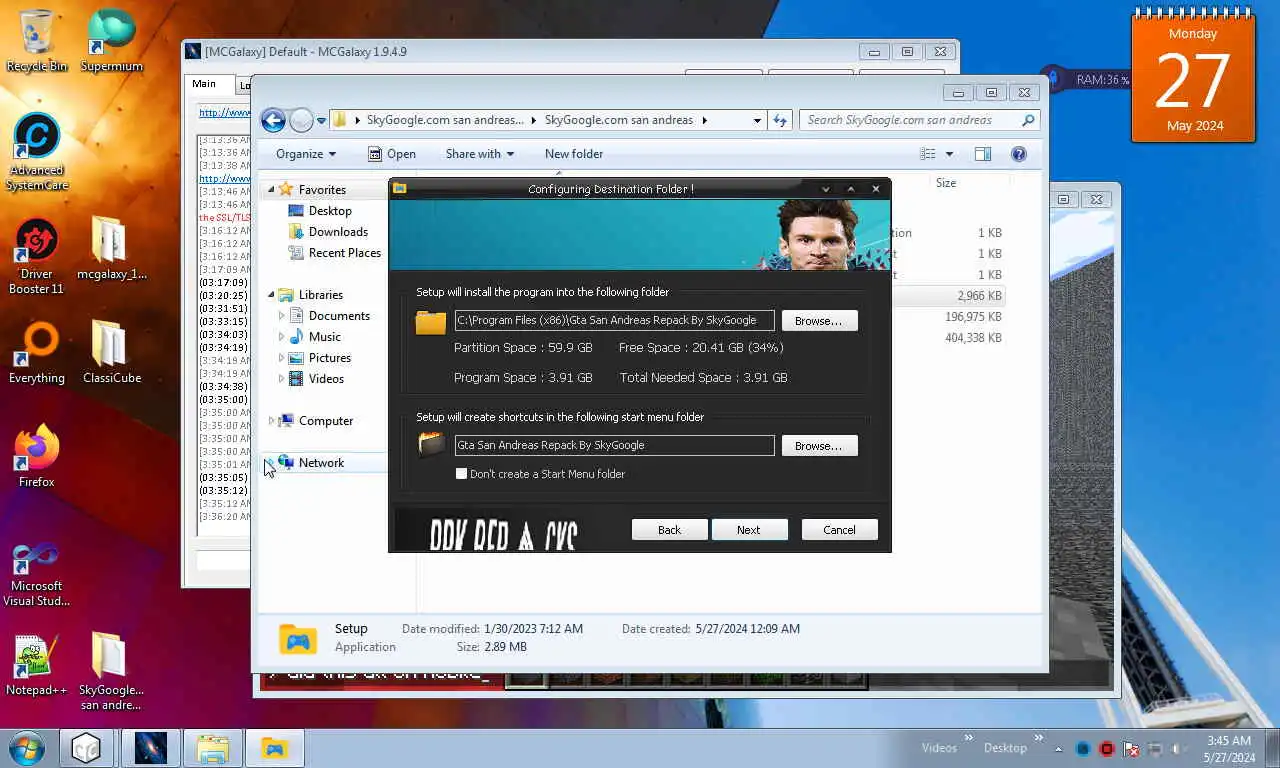Open the address bar history dropdown
This screenshot has height=768, width=1280.
[757, 120]
